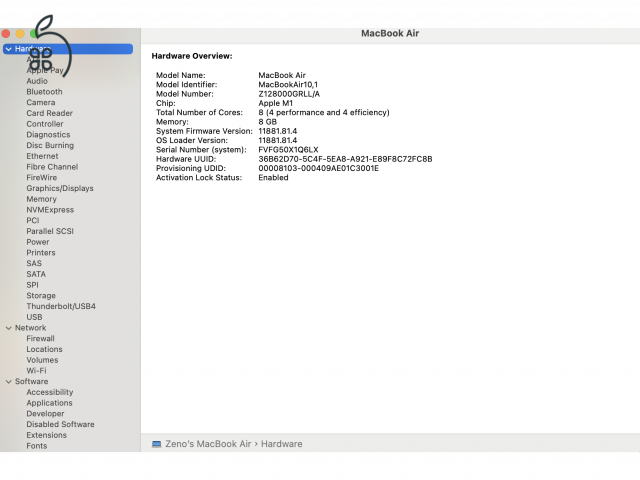Open NVMExpress entry
This screenshot has width=640, height=480.
pyautogui.click(x=50, y=210)
